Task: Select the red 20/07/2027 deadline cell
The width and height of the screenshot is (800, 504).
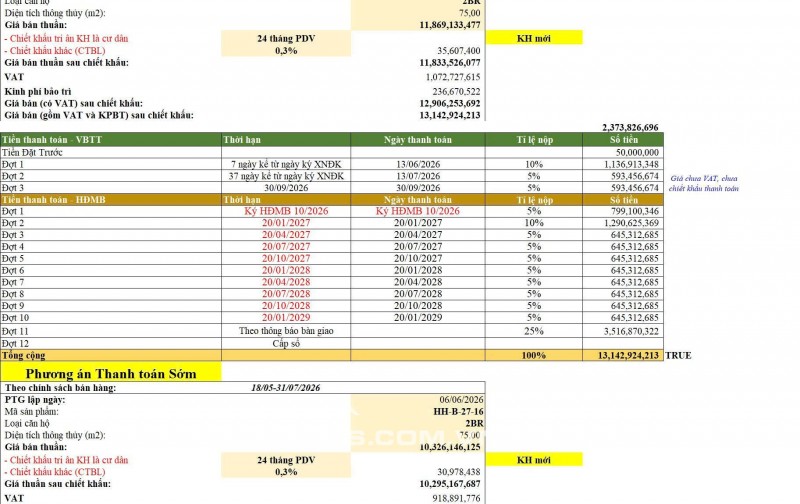Action: [286, 246]
